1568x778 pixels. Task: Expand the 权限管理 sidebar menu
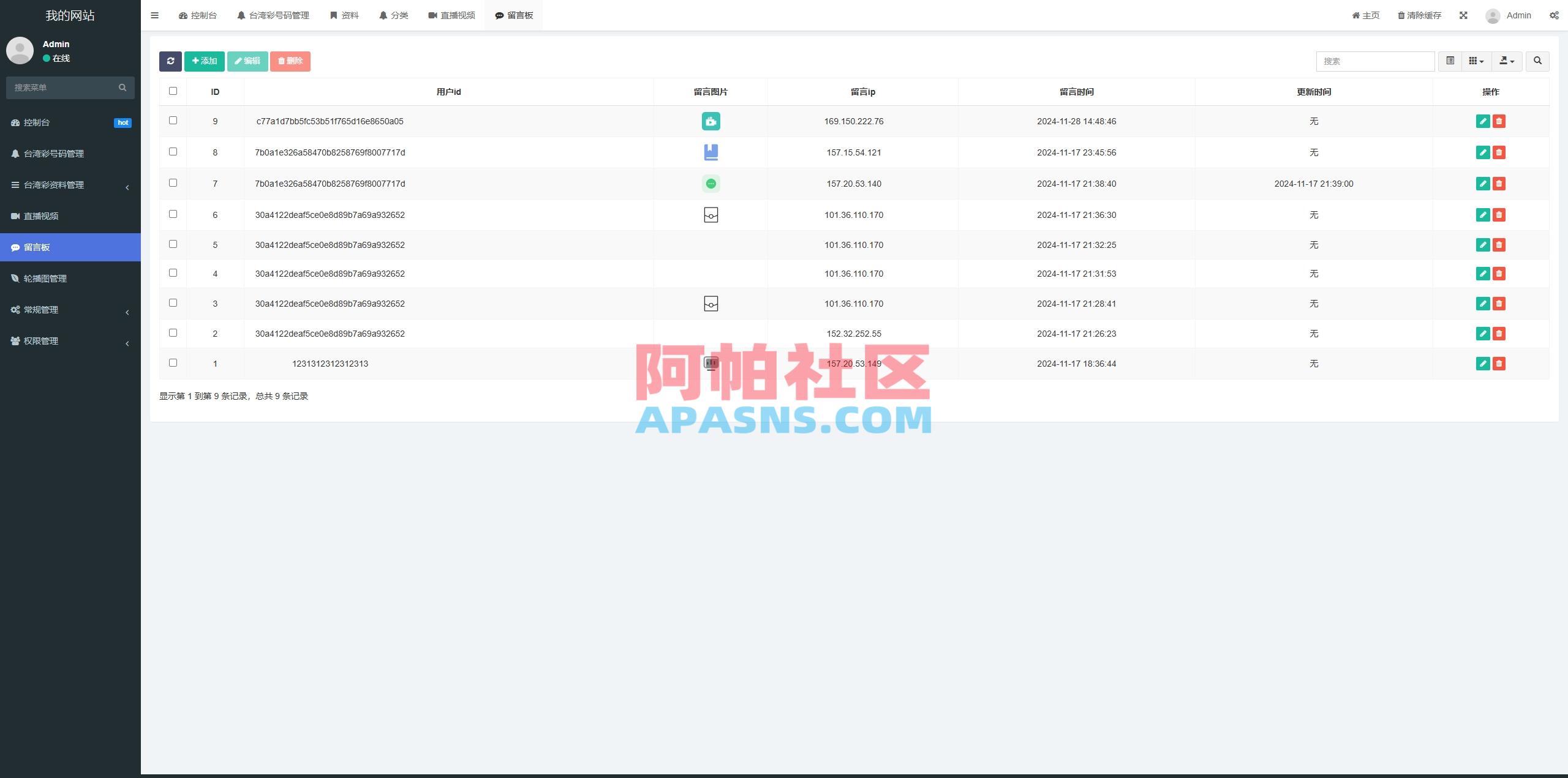tap(70, 341)
